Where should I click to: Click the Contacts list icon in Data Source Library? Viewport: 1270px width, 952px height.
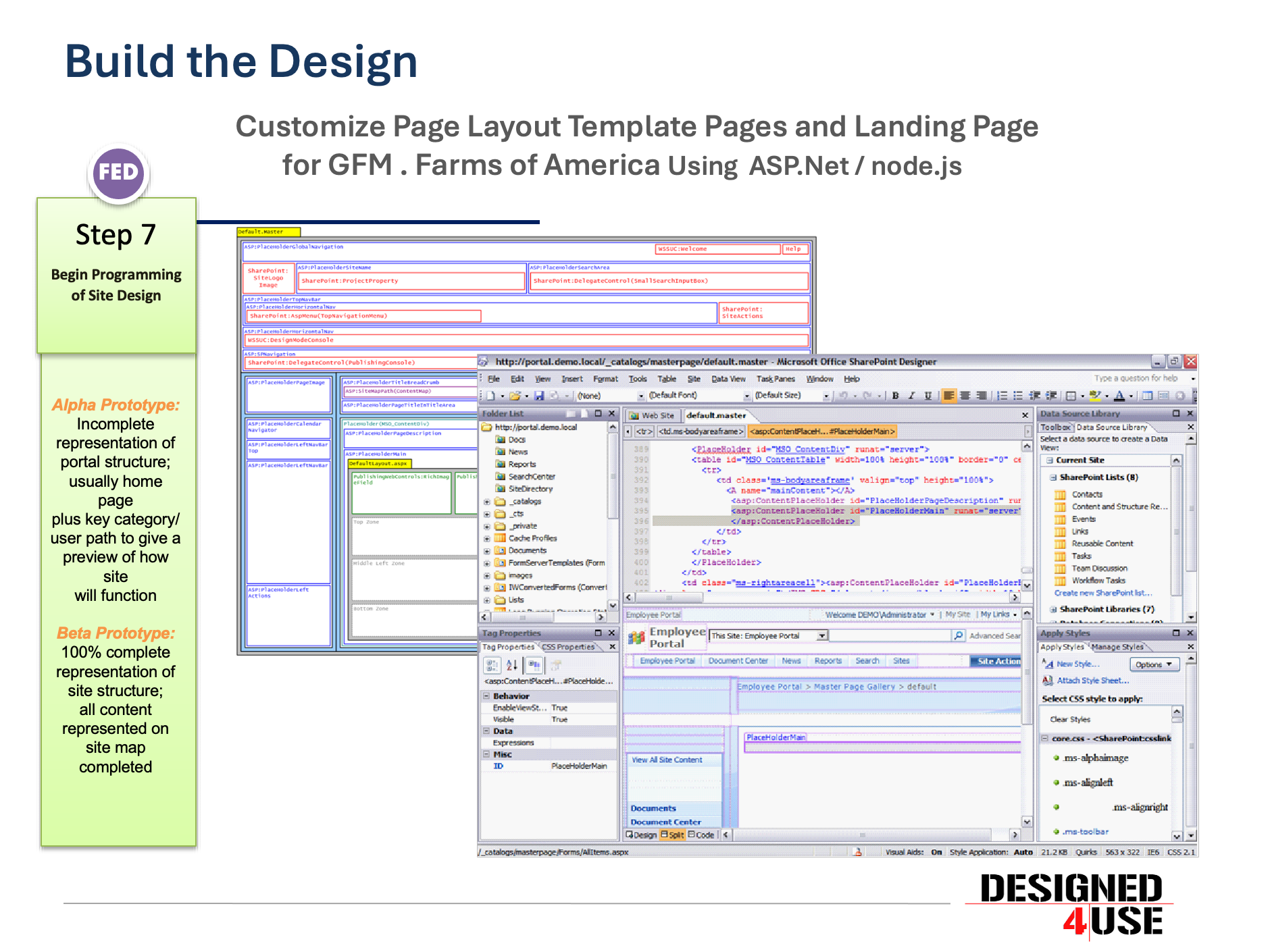[x=1061, y=495]
